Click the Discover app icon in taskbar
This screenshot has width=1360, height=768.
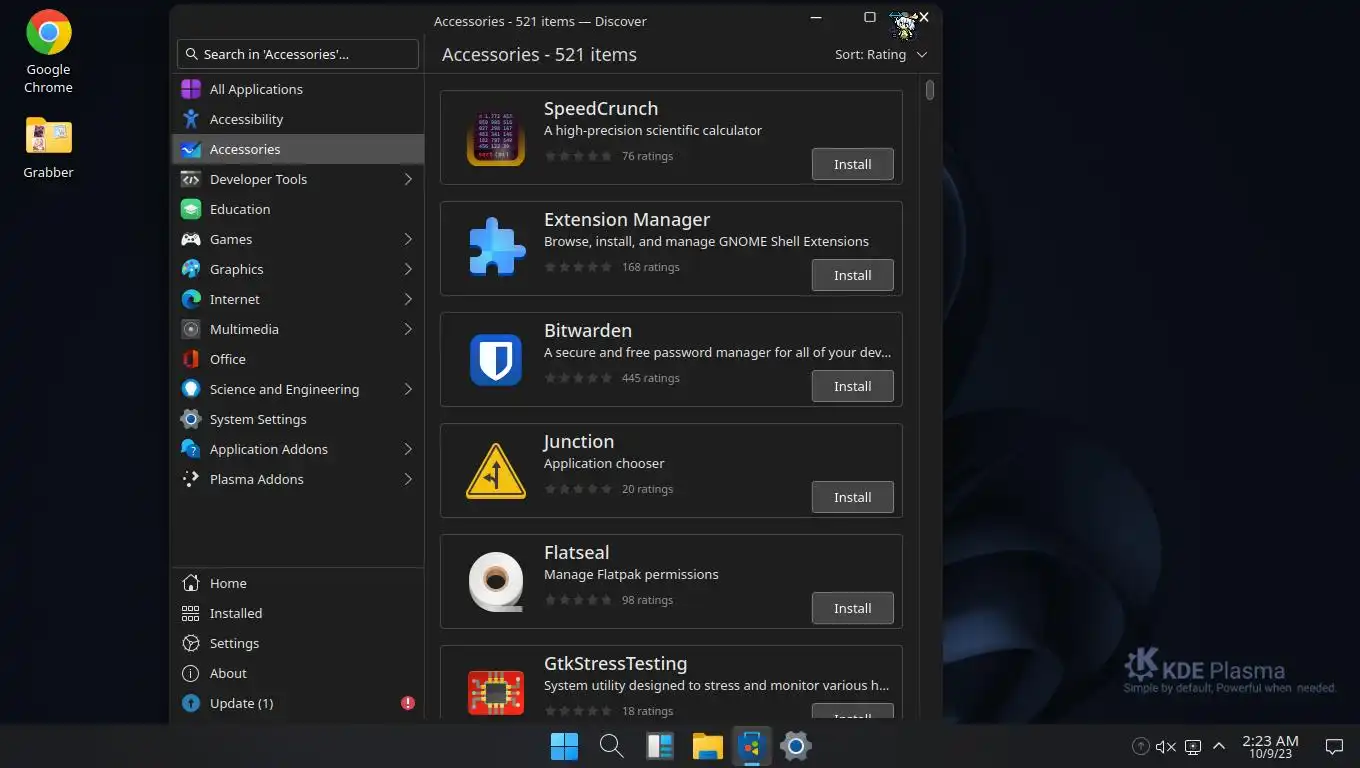(752, 746)
